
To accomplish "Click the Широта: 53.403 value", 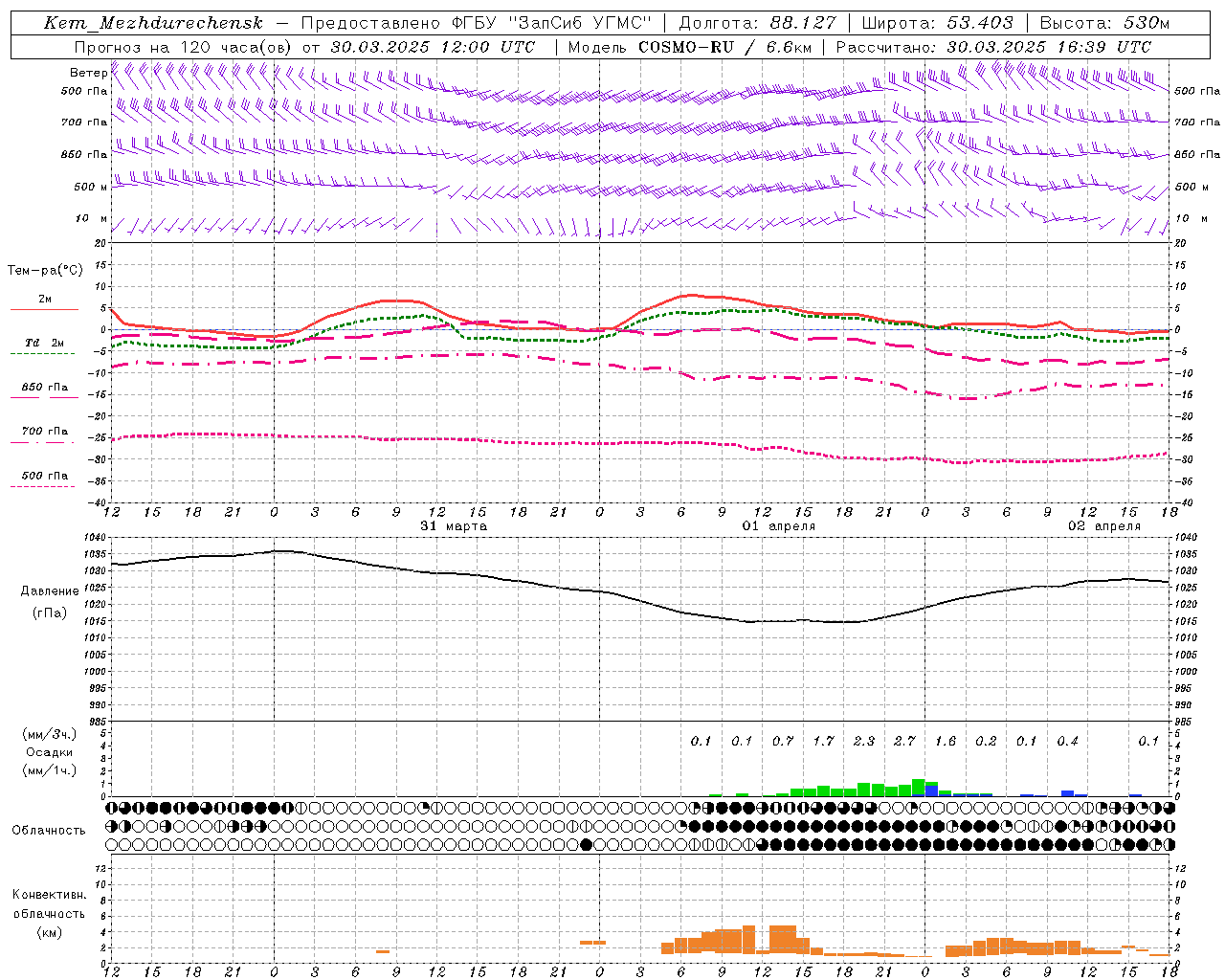I will click(937, 23).
